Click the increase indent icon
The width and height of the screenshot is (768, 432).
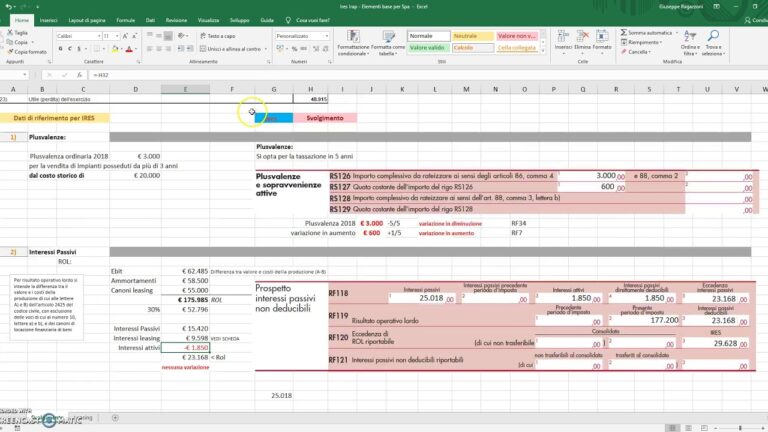click(x=189, y=49)
